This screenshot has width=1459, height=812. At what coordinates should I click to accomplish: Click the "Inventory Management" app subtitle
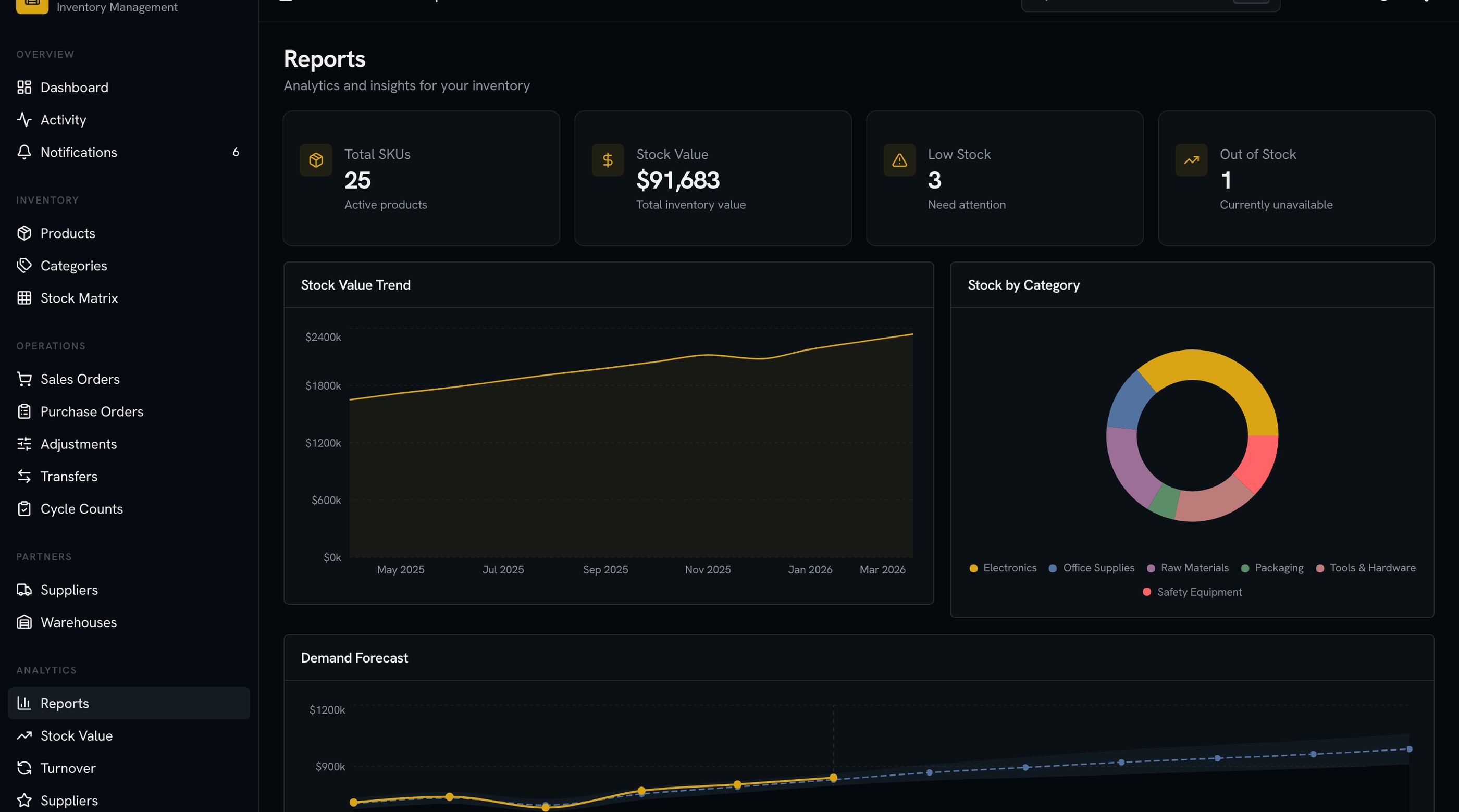point(117,7)
